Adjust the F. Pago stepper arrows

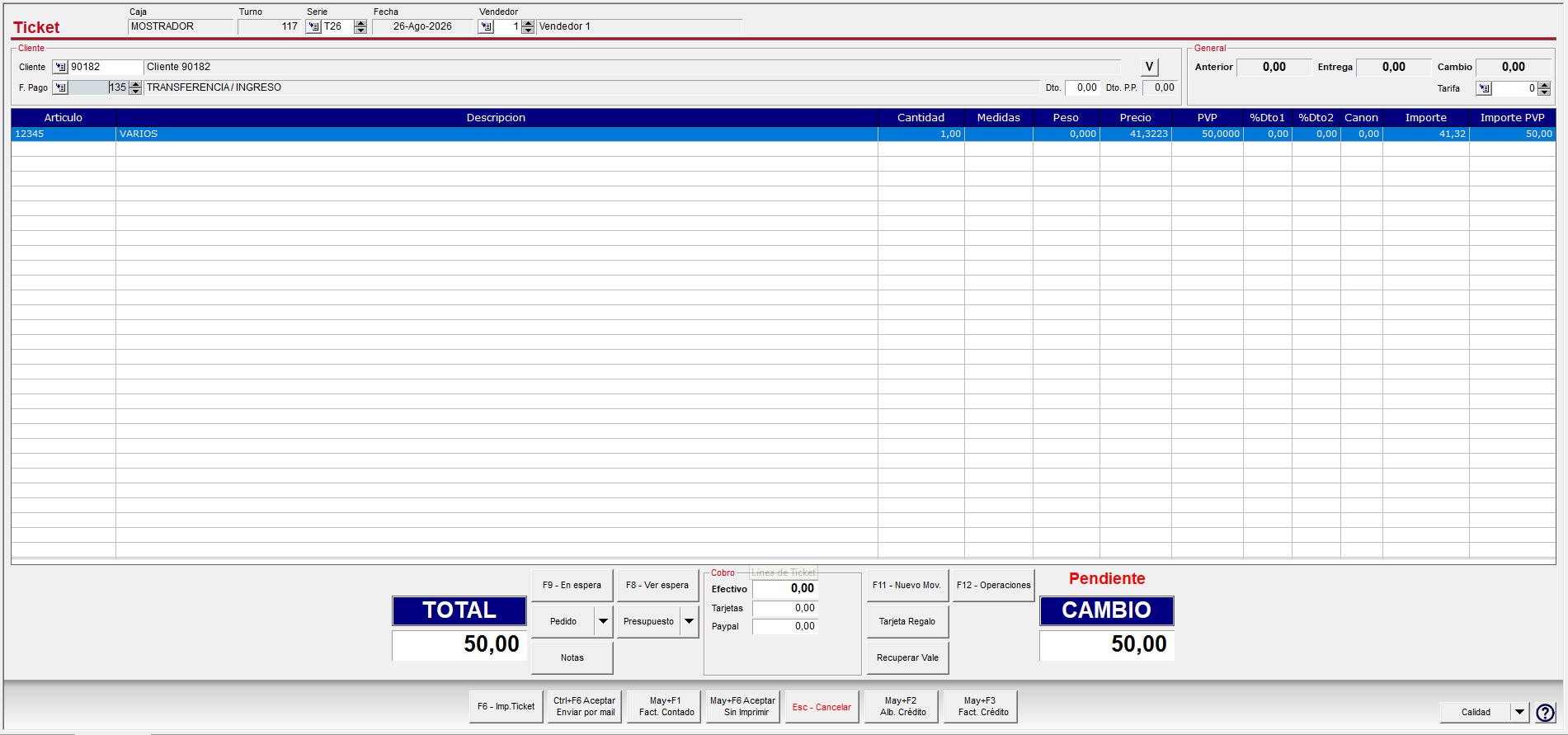pos(135,87)
